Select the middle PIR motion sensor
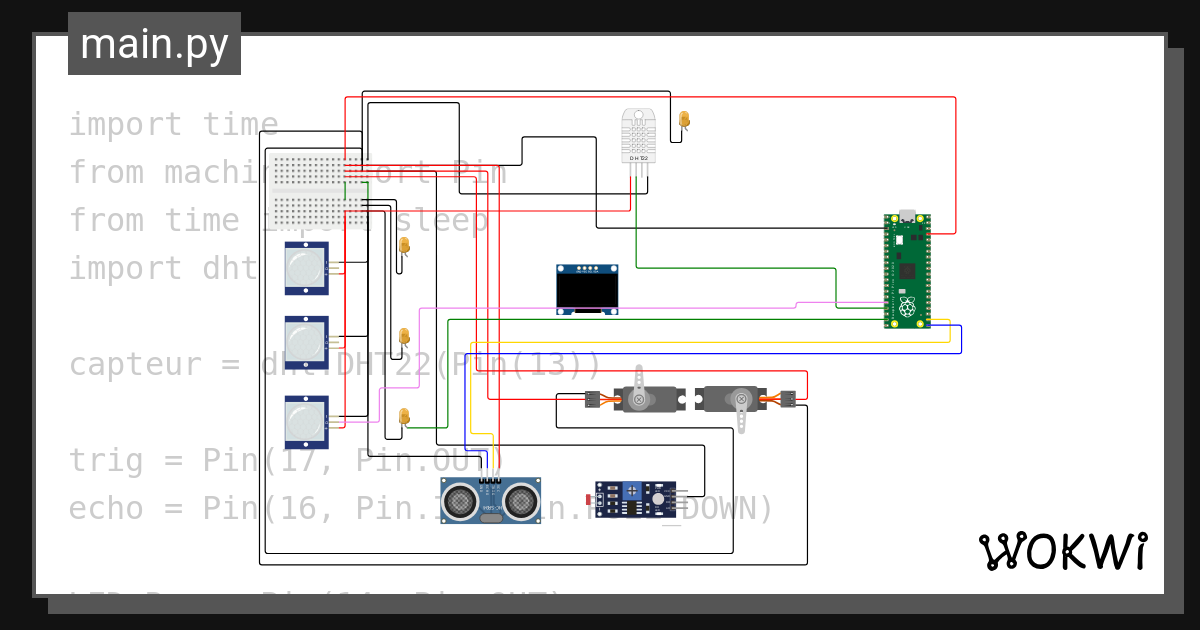This screenshot has width=1200, height=630. click(307, 342)
